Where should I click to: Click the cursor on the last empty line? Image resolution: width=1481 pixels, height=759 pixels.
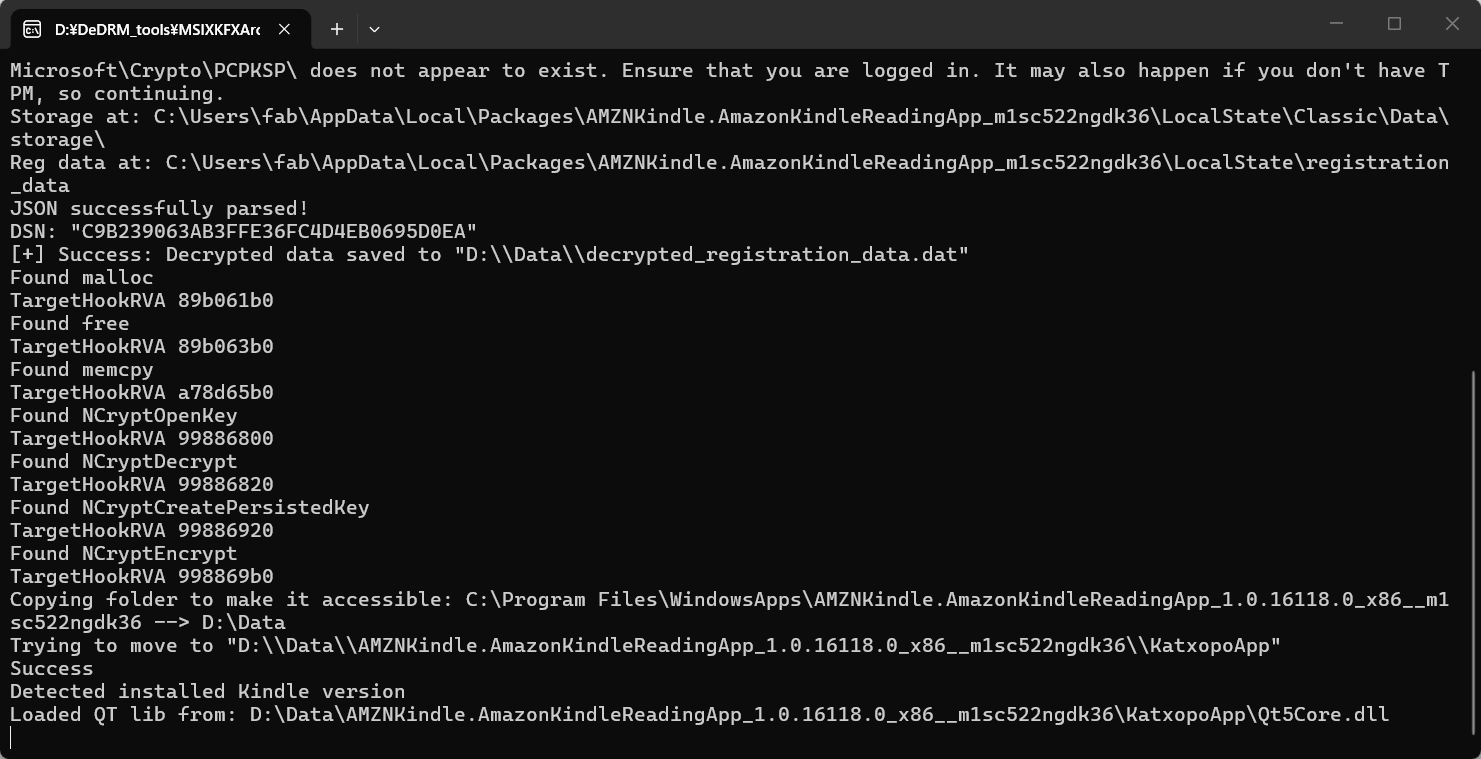click(11, 738)
